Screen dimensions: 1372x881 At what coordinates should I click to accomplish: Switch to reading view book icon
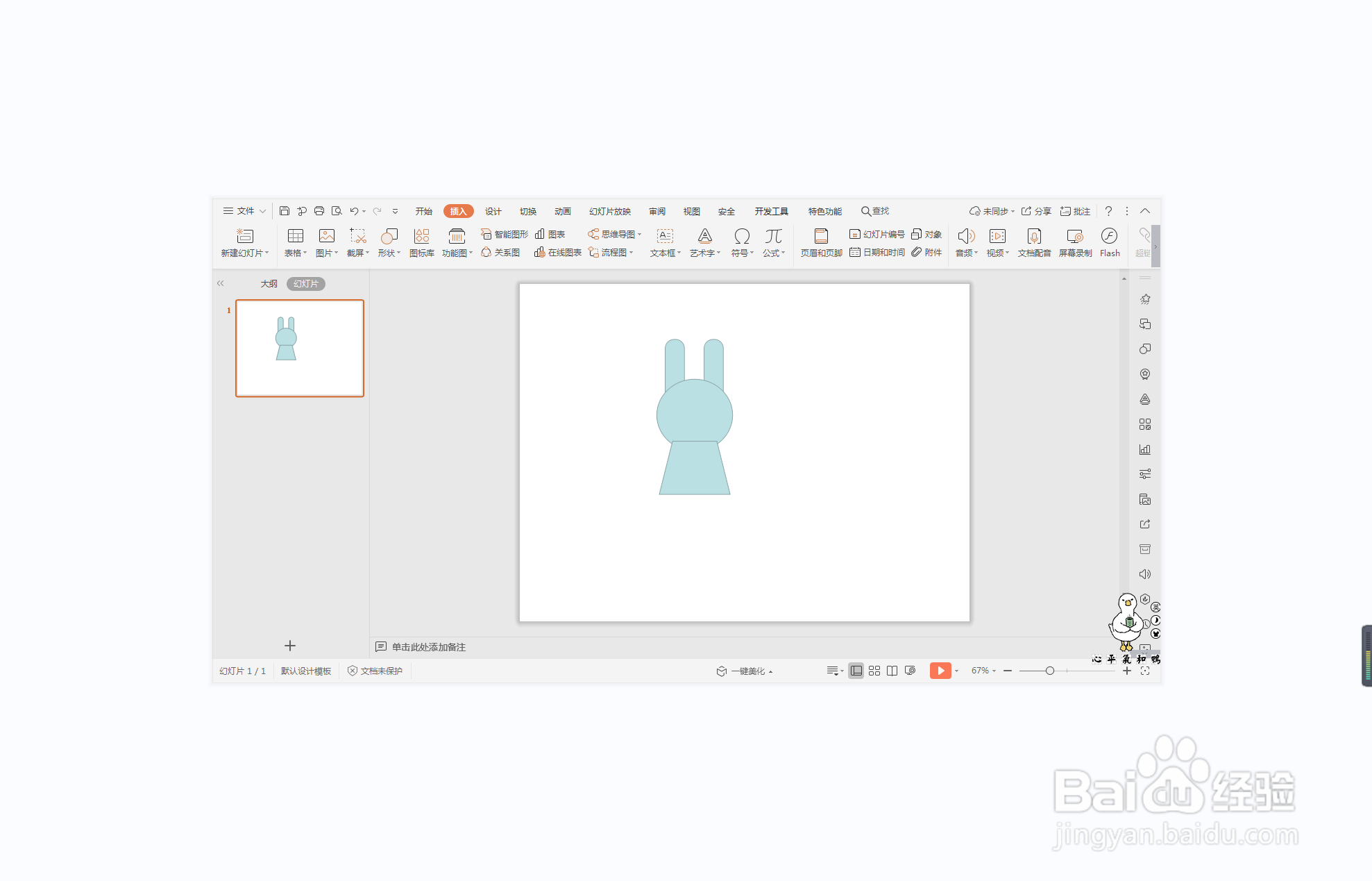tap(892, 671)
